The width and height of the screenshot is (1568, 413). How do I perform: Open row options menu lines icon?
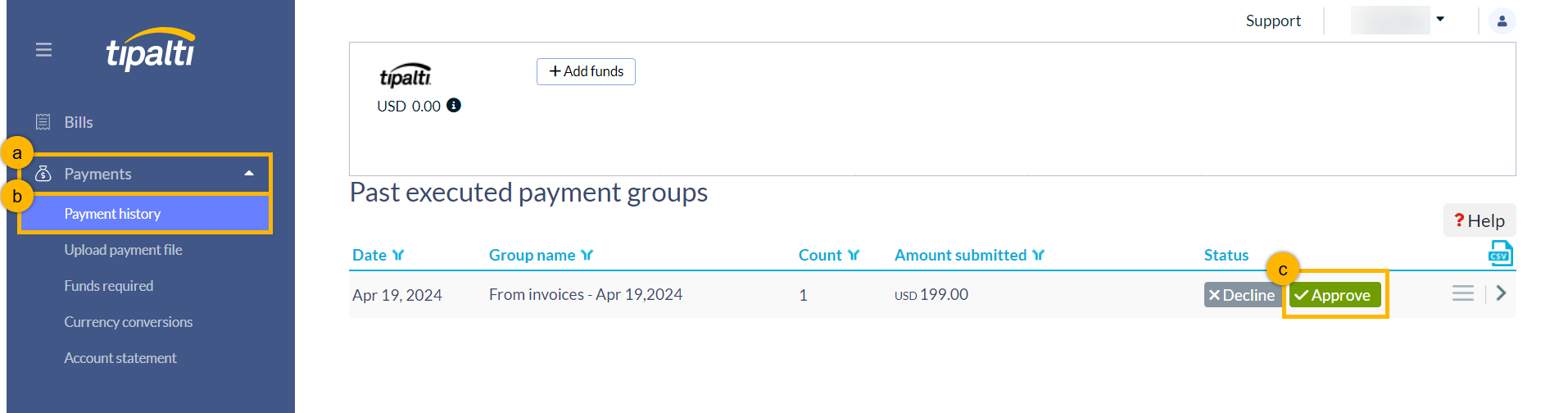pyautogui.click(x=1463, y=293)
